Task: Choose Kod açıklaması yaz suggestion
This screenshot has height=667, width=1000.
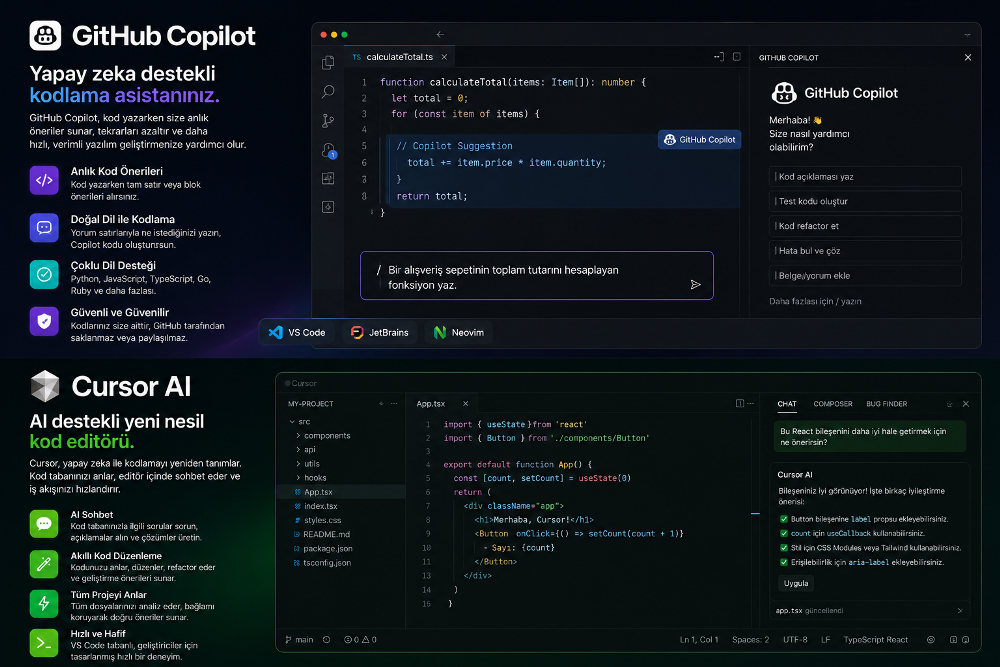Action: 865,177
